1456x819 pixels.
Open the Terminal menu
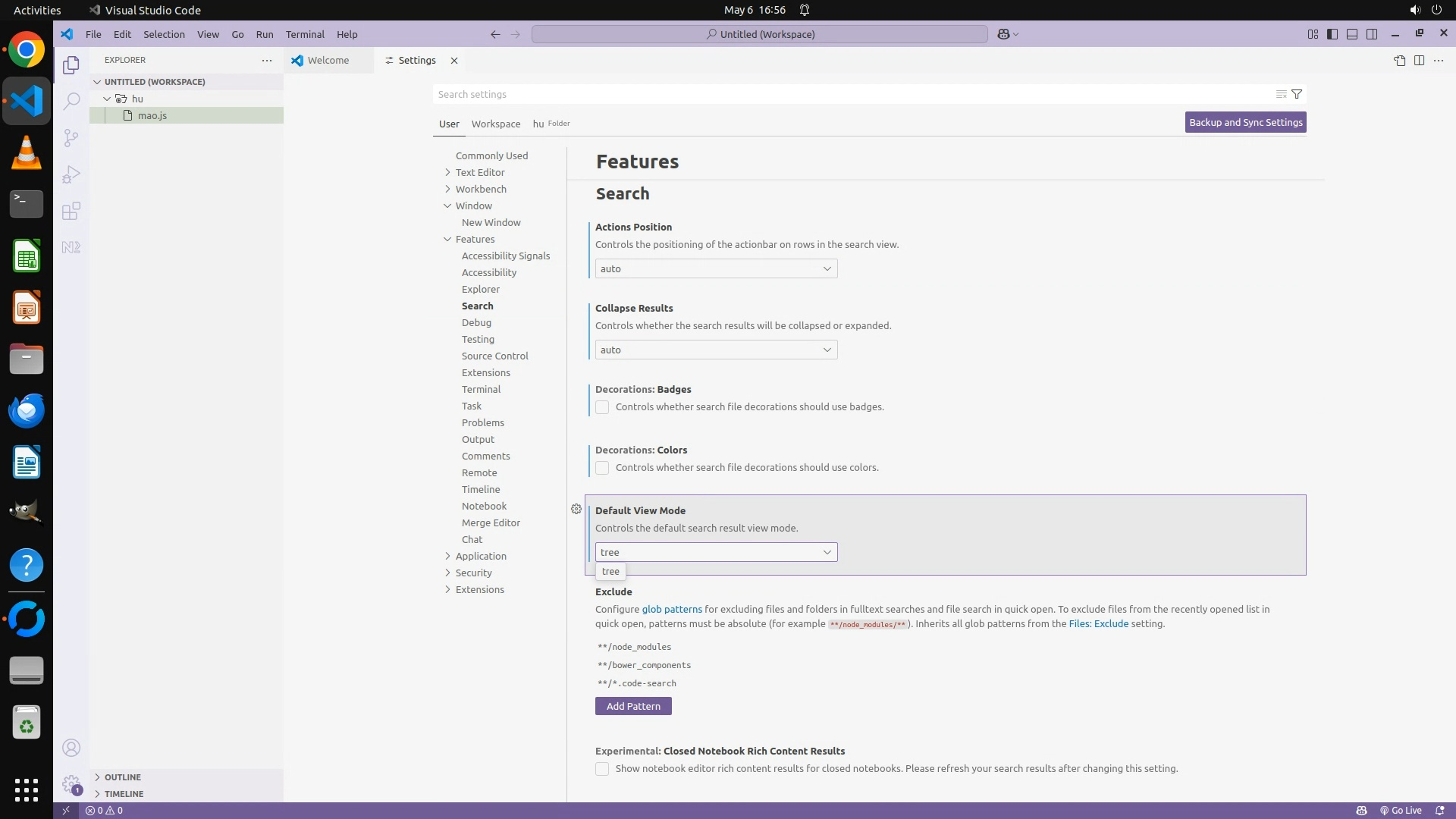[305, 34]
